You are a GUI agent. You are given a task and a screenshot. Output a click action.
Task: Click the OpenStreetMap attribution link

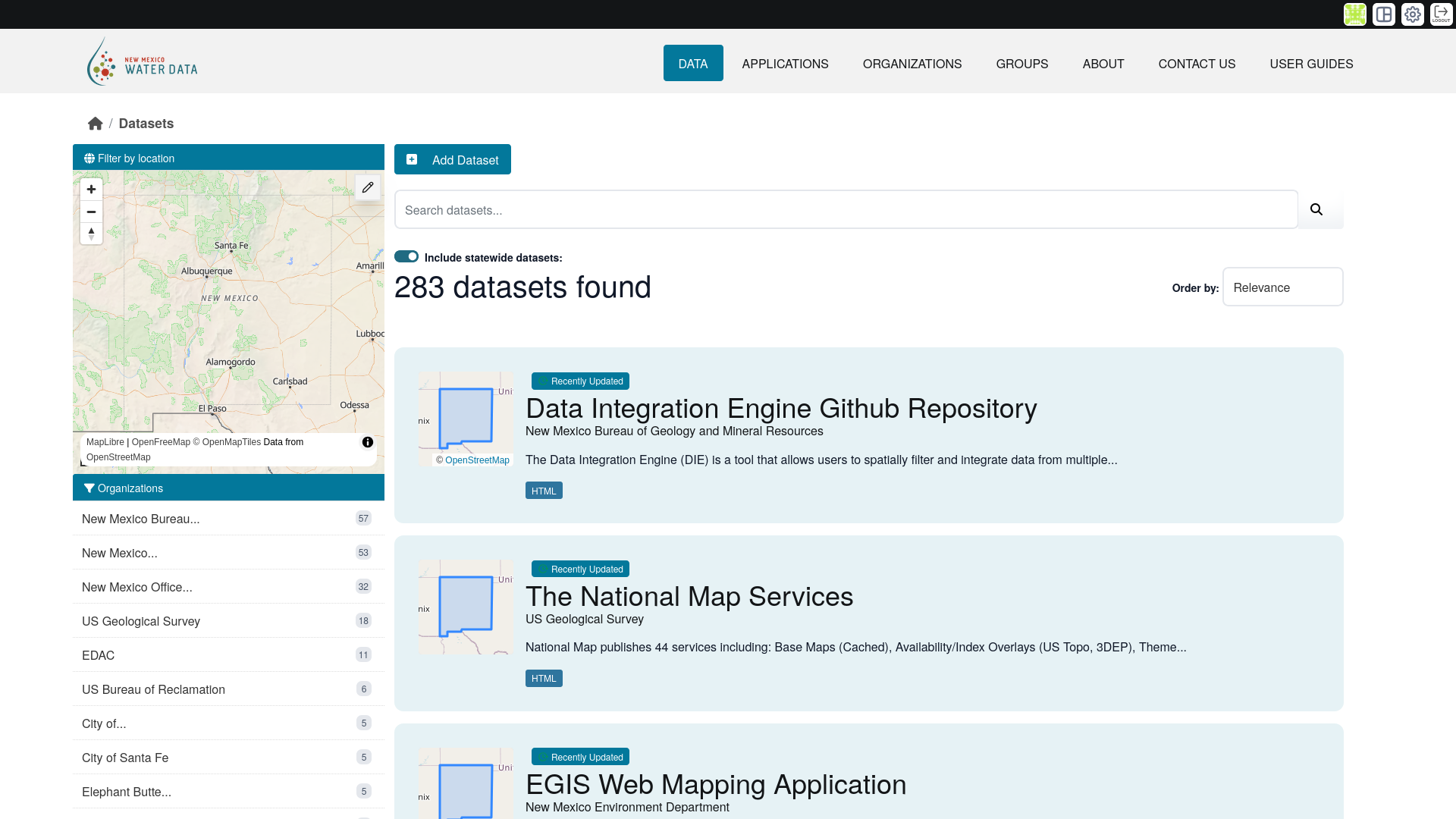[x=477, y=460]
